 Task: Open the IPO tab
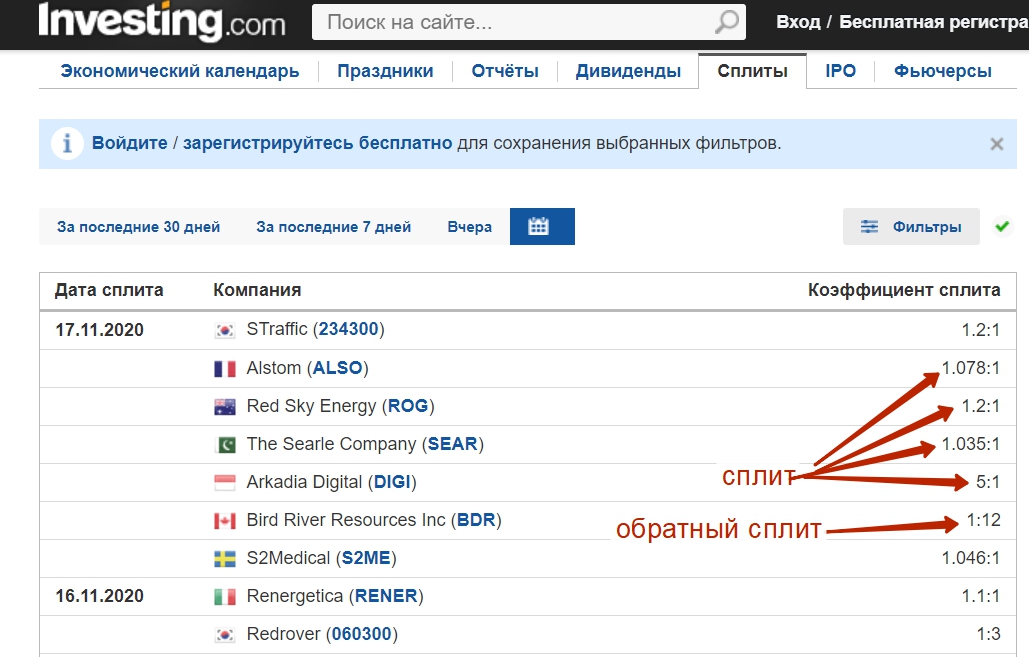point(840,71)
